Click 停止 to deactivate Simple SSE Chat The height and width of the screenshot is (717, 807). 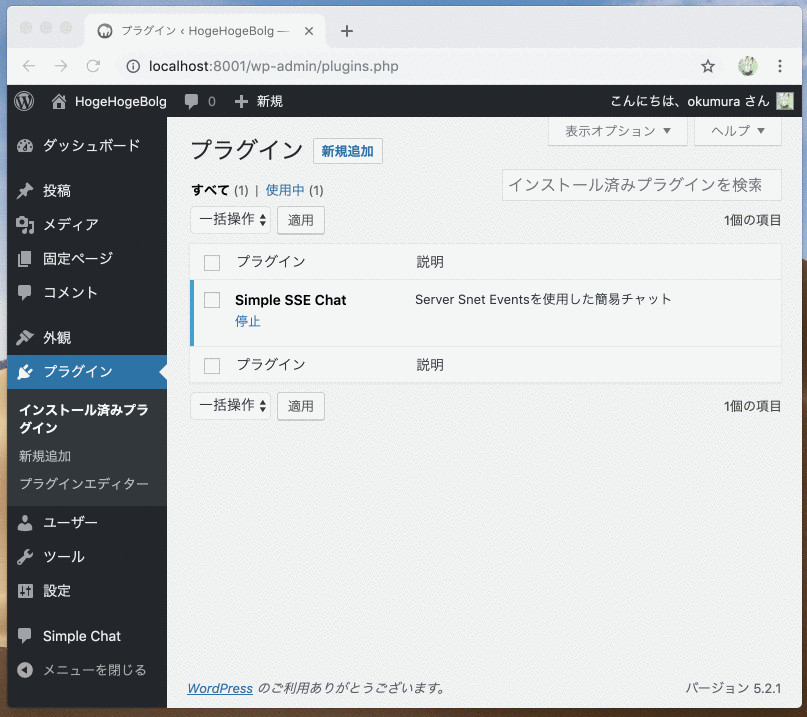click(247, 322)
